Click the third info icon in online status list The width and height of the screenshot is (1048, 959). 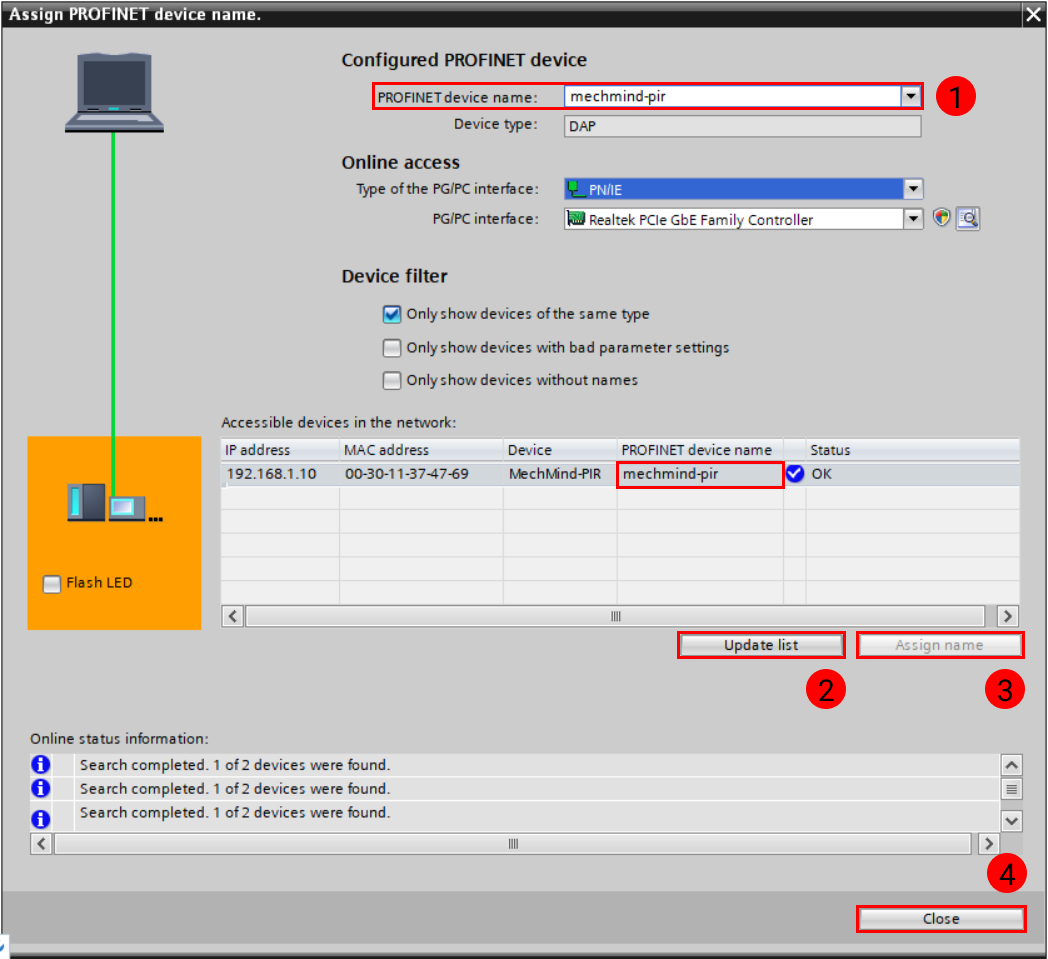tap(41, 818)
